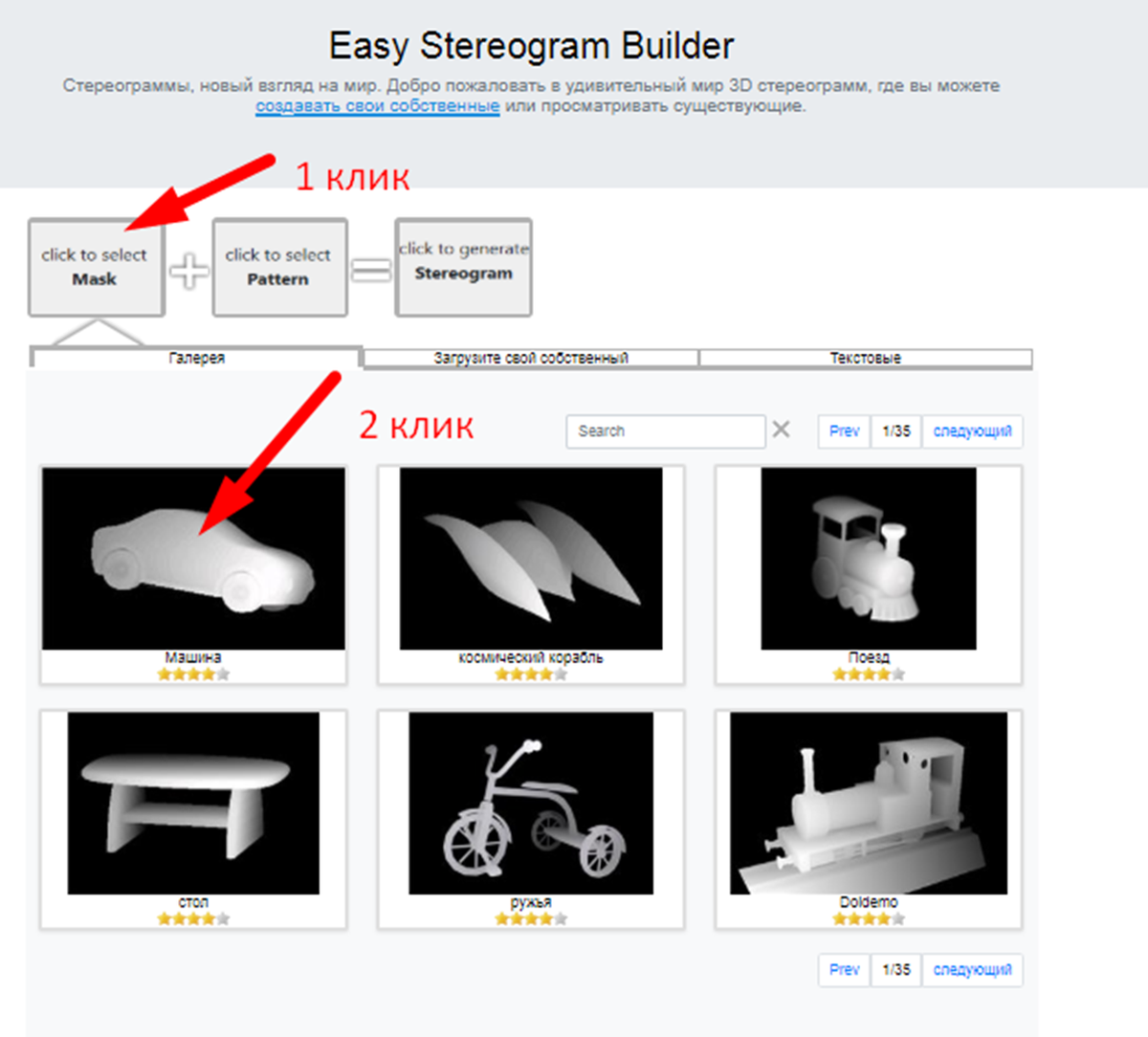
Task: Click the select Mask box
Action: (96, 267)
